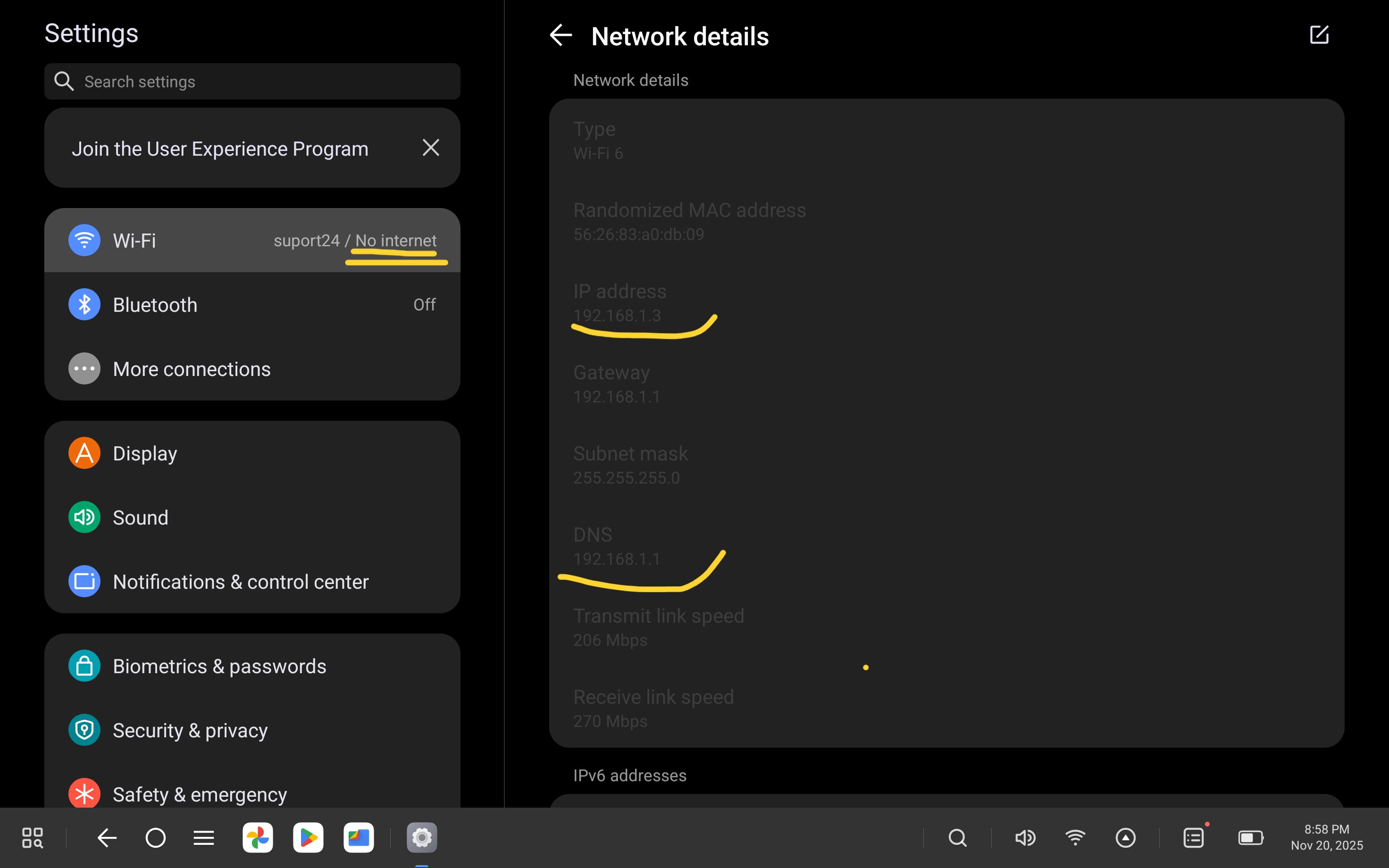Open app drawer in taskbar

32,838
